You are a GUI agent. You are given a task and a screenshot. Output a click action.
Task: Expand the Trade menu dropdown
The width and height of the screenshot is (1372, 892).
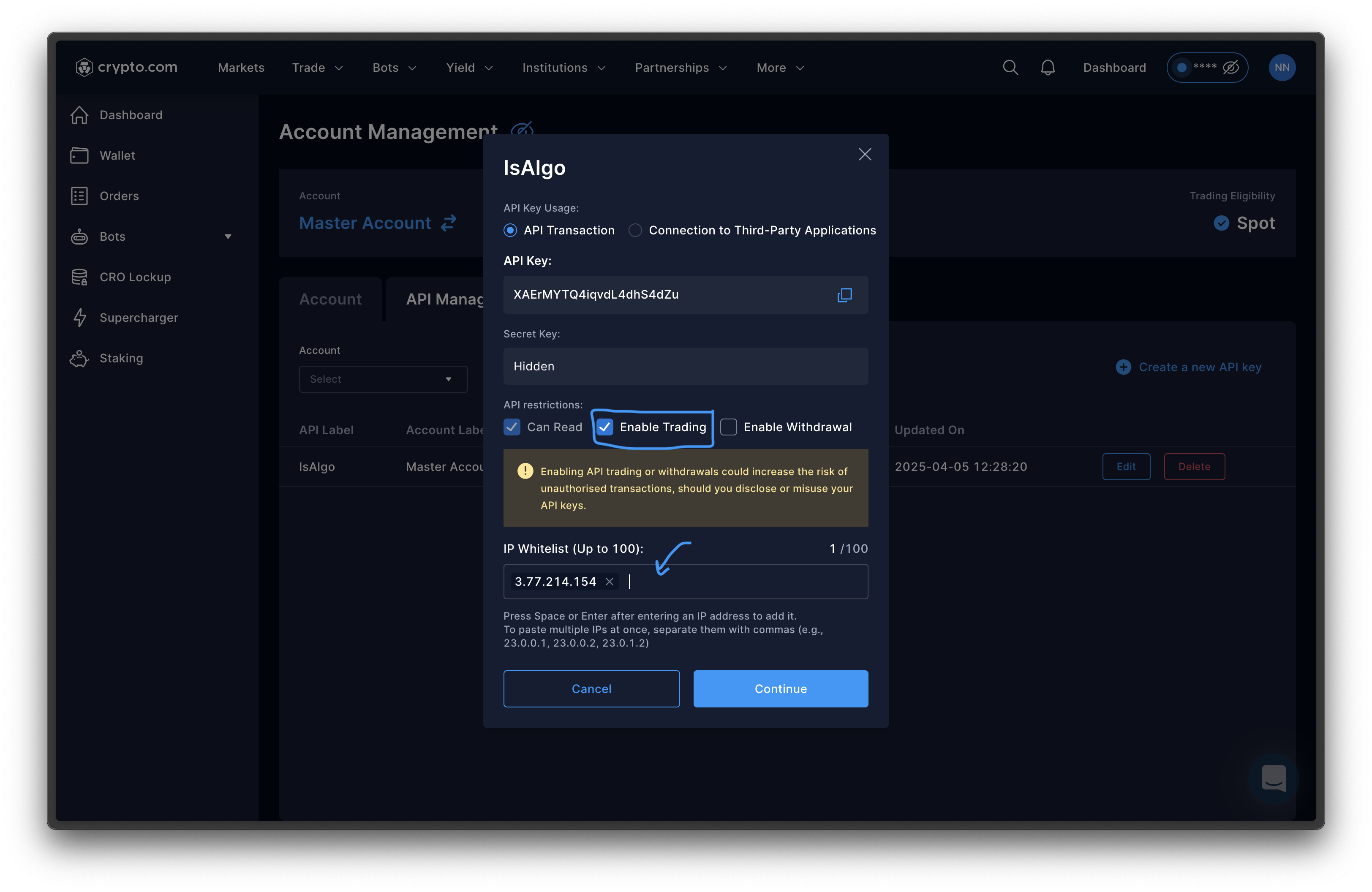(x=318, y=68)
